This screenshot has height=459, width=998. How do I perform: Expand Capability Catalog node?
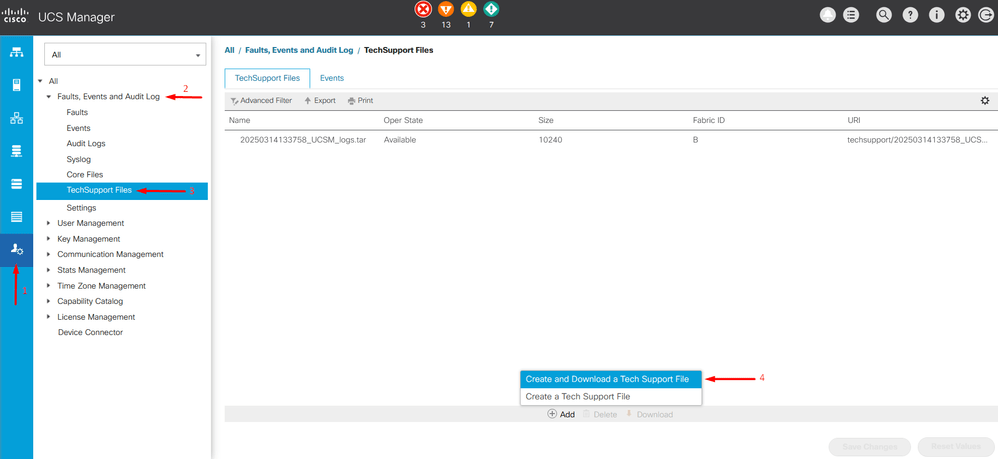[x=48, y=301]
